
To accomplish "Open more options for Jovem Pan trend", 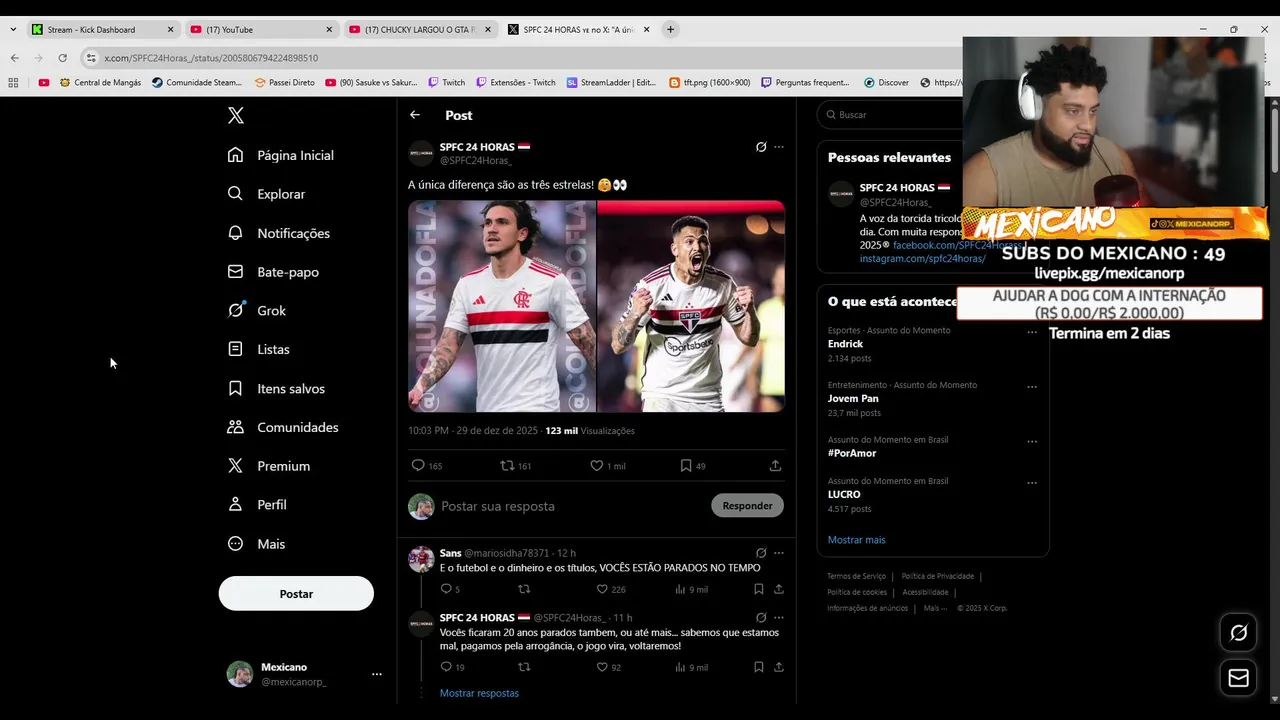I will pos(1032,387).
